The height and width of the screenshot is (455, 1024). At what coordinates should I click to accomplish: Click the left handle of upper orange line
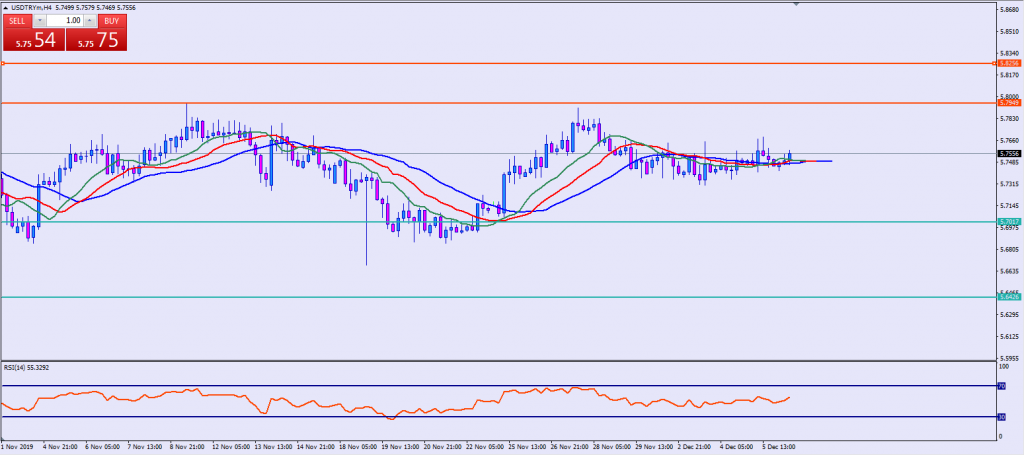(x=3, y=64)
